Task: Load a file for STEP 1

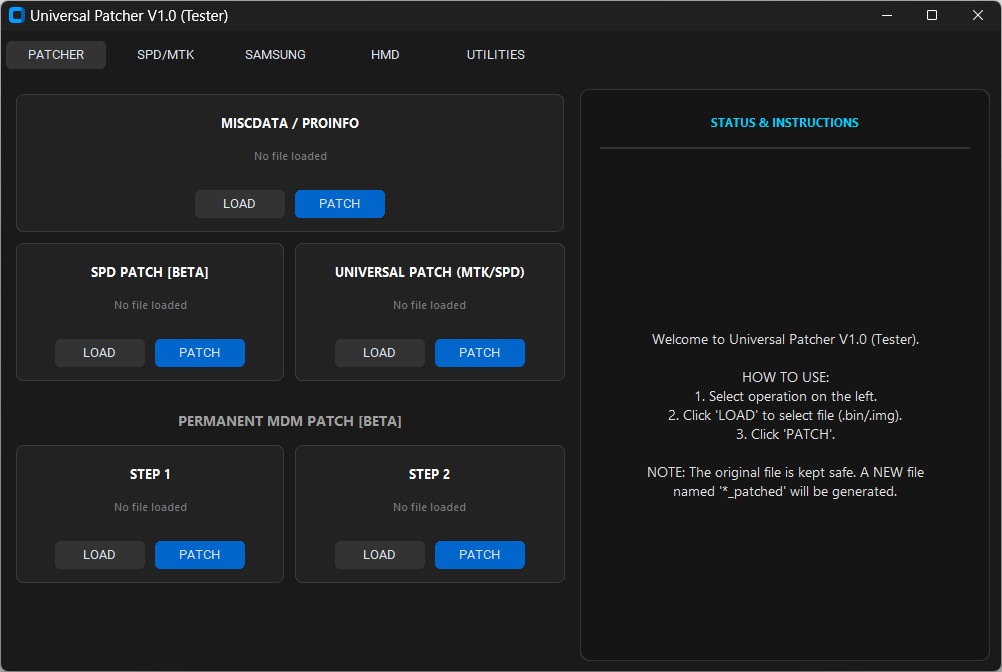Action: pyautogui.click(x=100, y=554)
